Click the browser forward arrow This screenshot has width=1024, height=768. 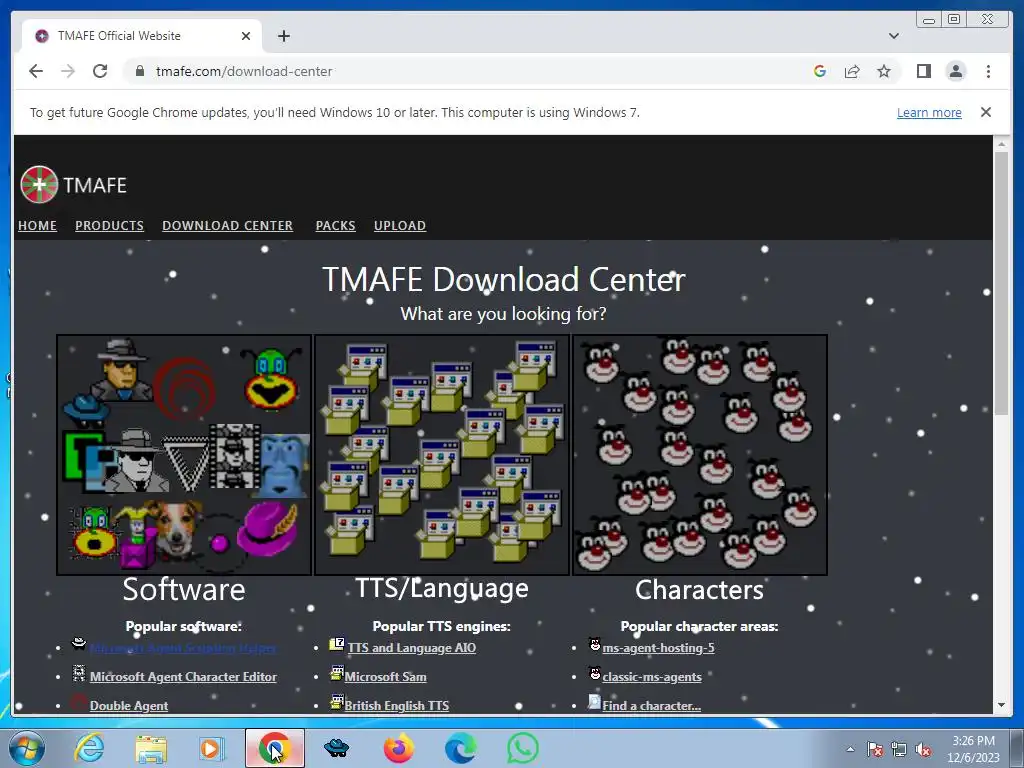point(68,71)
